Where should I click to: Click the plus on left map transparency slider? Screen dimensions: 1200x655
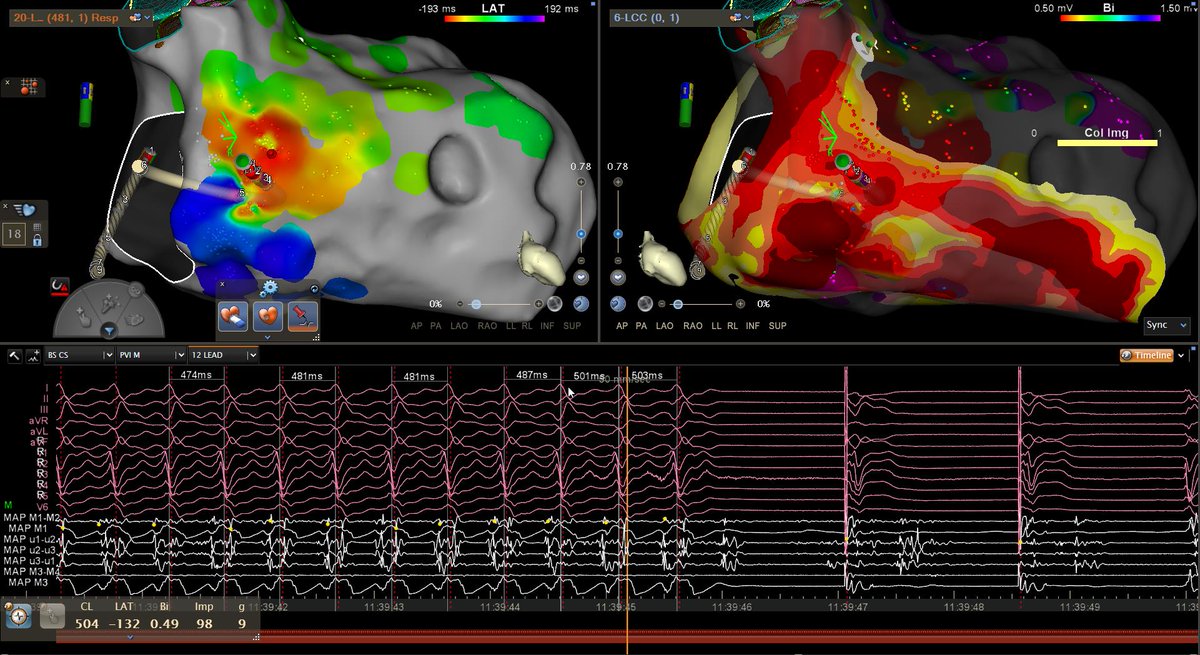coord(539,304)
